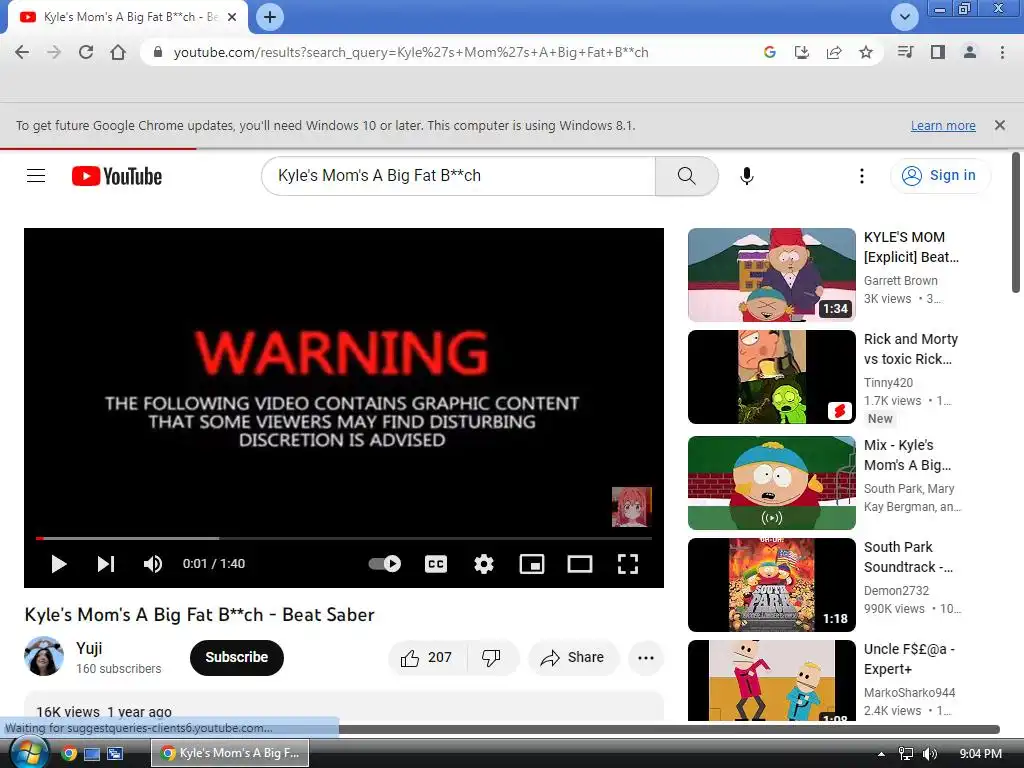
Task: Open more actions ellipsis under the video
Action: [x=646, y=658]
